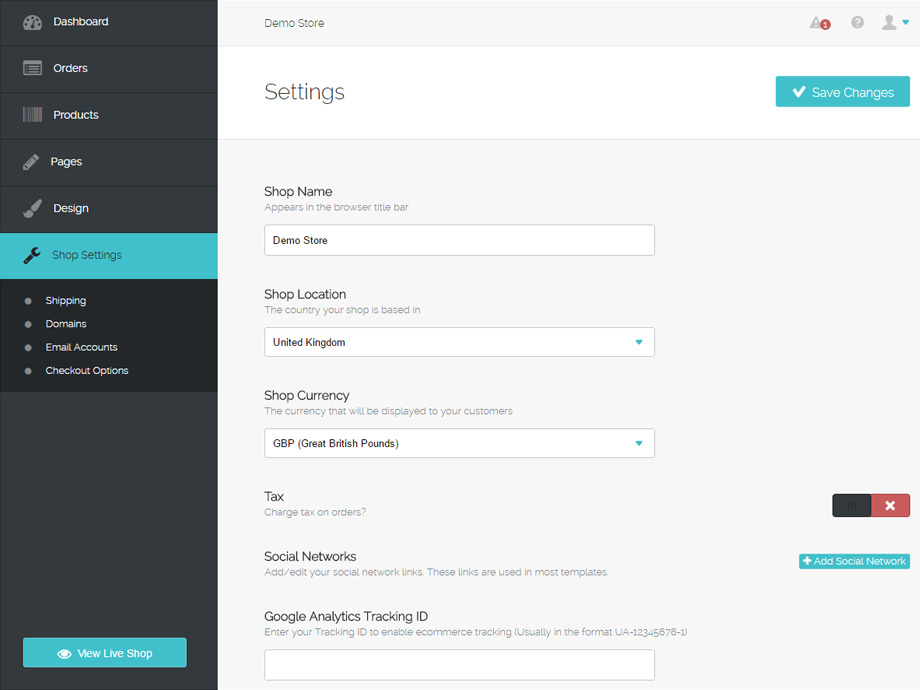Click the Products barcode icon
The image size is (920, 690).
(30, 115)
